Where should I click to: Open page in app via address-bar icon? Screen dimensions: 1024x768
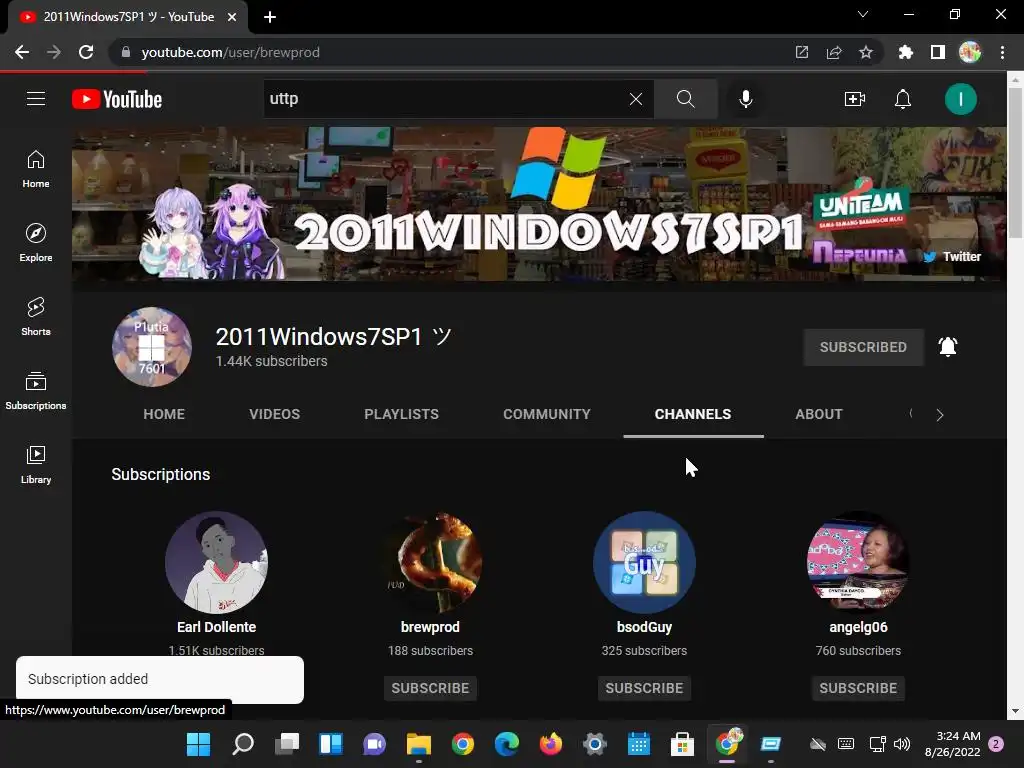click(x=801, y=52)
